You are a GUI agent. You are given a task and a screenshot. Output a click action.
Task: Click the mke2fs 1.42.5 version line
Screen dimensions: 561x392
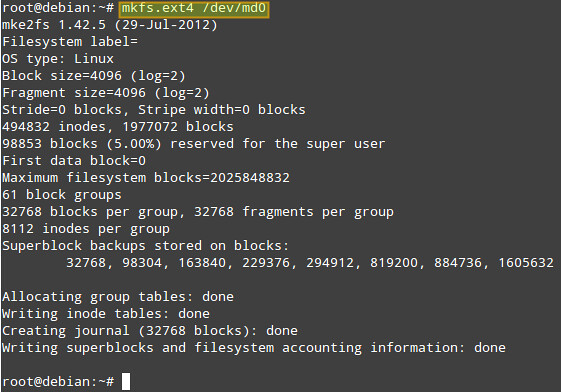[x=109, y=25]
